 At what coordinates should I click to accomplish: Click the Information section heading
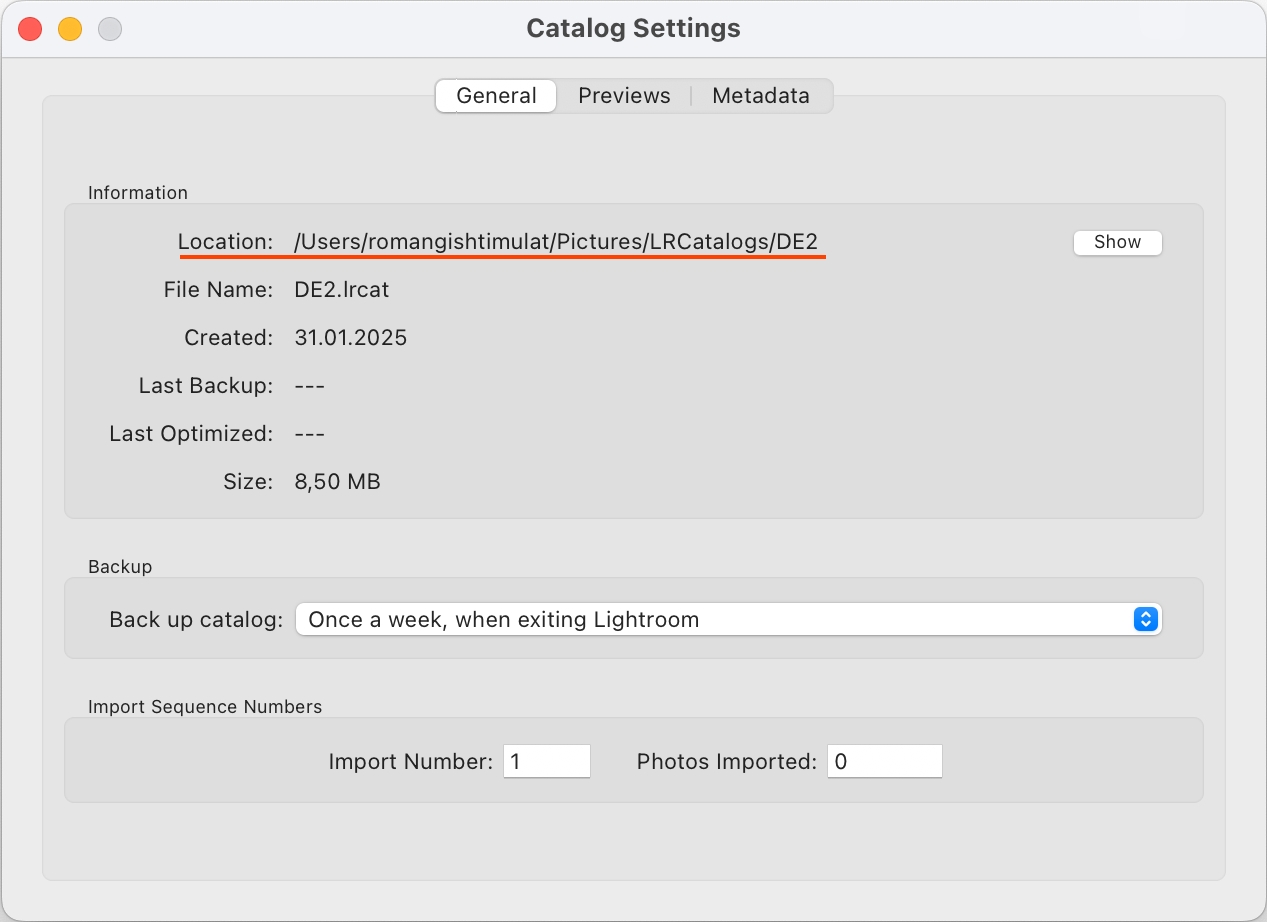138,193
